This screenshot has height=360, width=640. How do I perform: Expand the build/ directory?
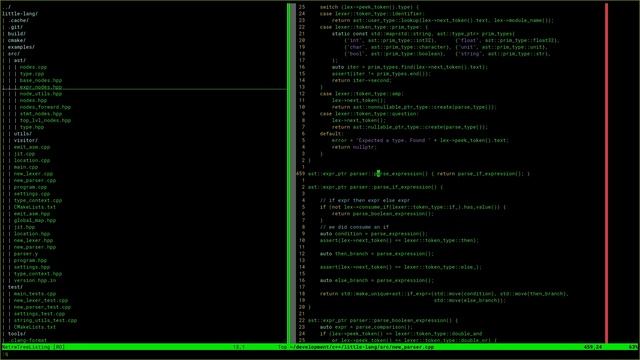17,33
